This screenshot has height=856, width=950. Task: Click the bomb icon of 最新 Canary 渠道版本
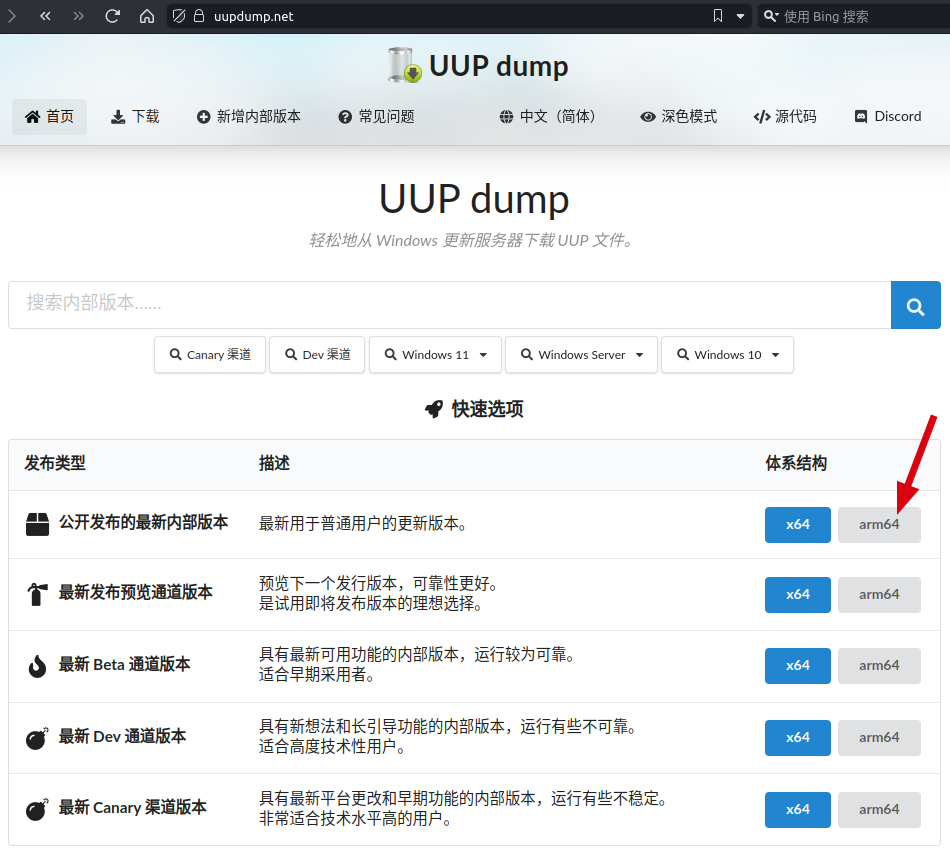click(37, 809)
